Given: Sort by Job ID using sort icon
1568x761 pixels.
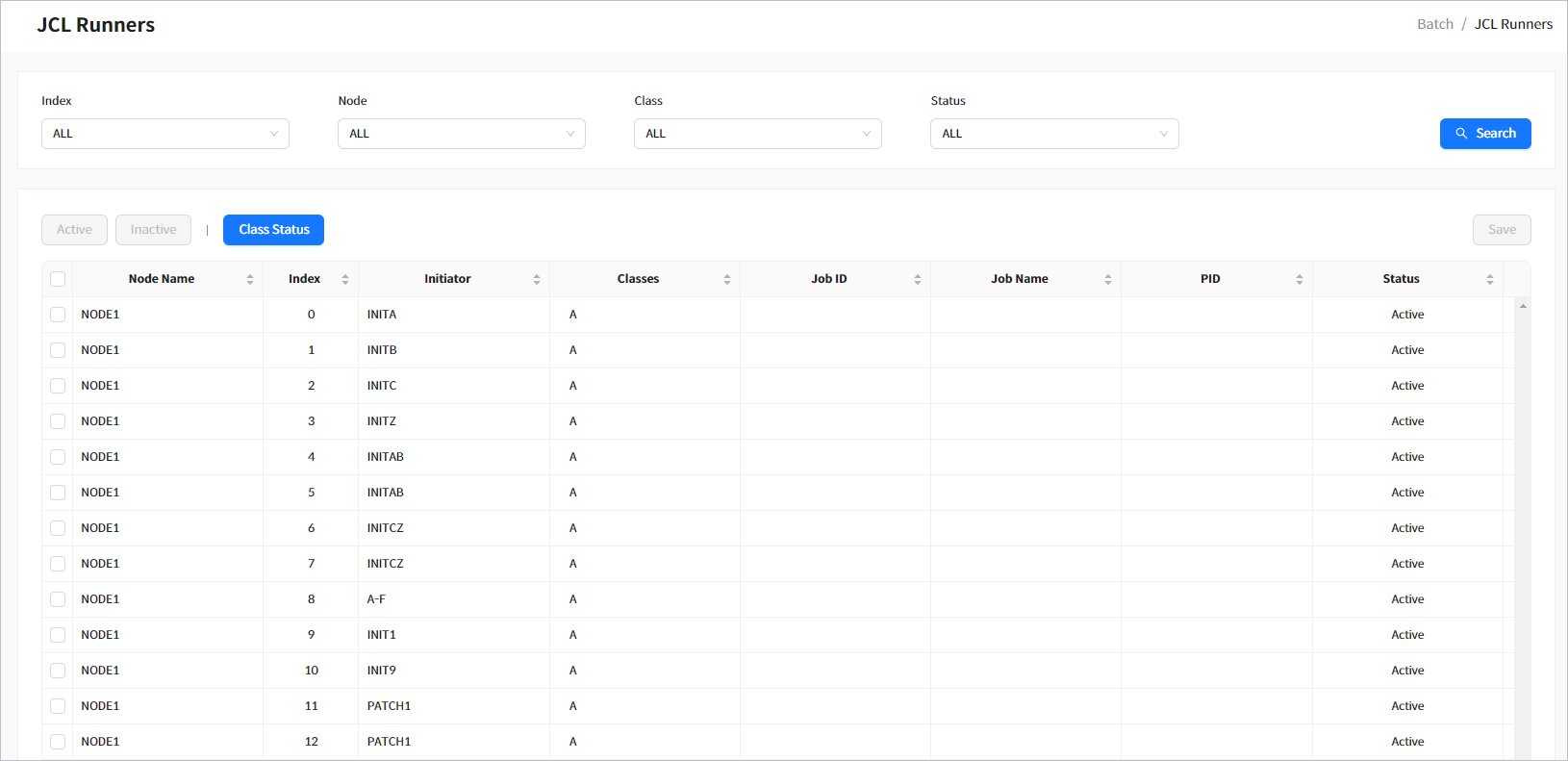Looking at the screenshot, I should (x=918, y=279).
